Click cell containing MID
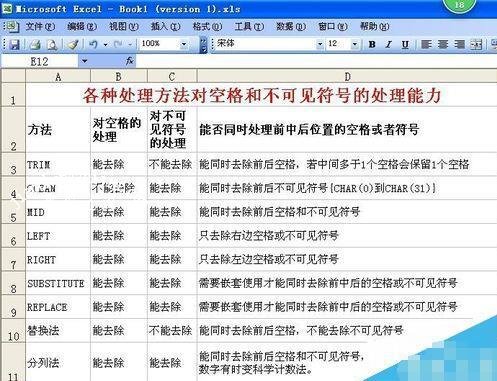Screen dimensions: 497x381 pyautogui.click(x=58, y=212)
